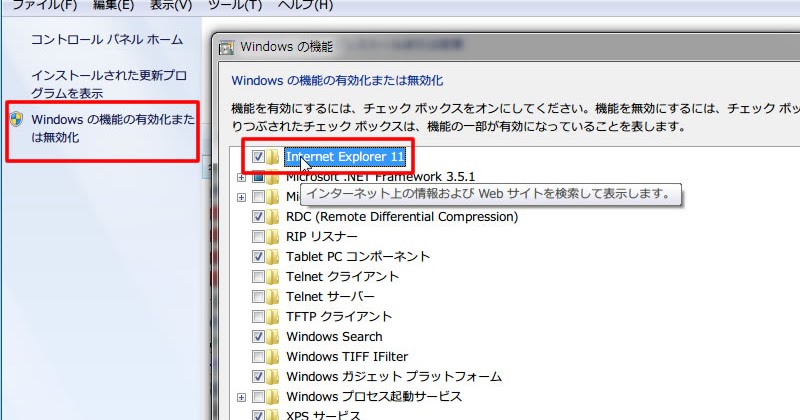Uncheck Windows ガジェット プラットフォーム checkbox
The height and width of the screenshot is (420, 800).
tap(258, 377)
